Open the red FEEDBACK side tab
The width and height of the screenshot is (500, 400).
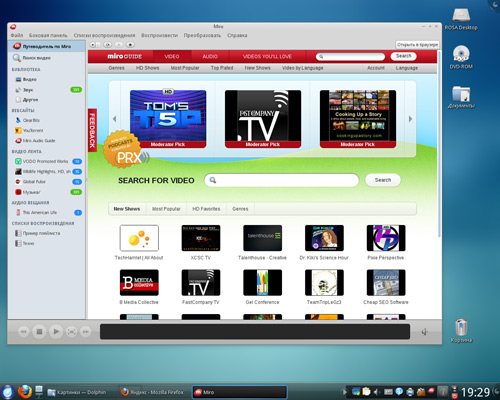click(x=92, y=130)
